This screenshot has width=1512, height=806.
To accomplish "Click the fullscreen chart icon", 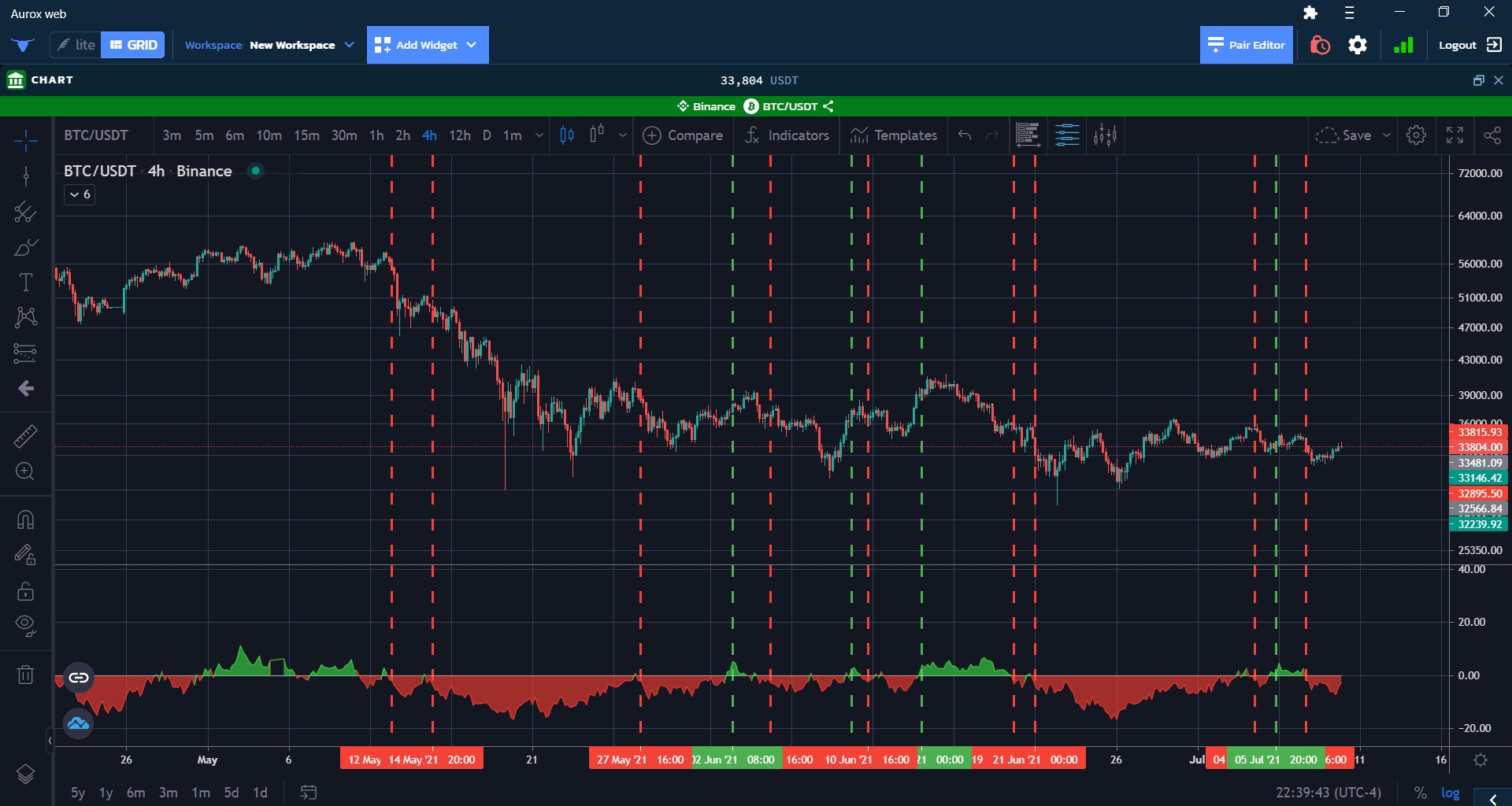I will [x=1455, y=135].
